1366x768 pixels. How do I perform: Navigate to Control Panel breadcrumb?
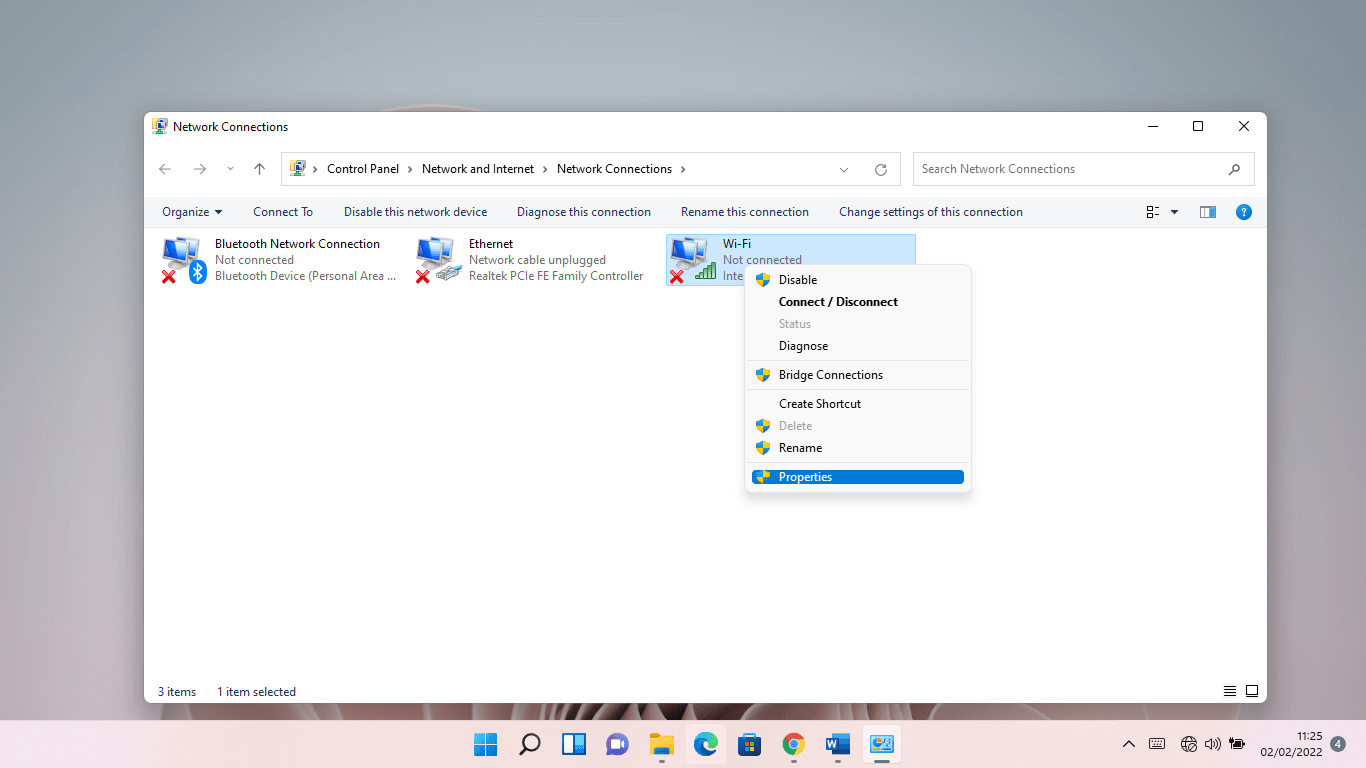pos(363,169)
